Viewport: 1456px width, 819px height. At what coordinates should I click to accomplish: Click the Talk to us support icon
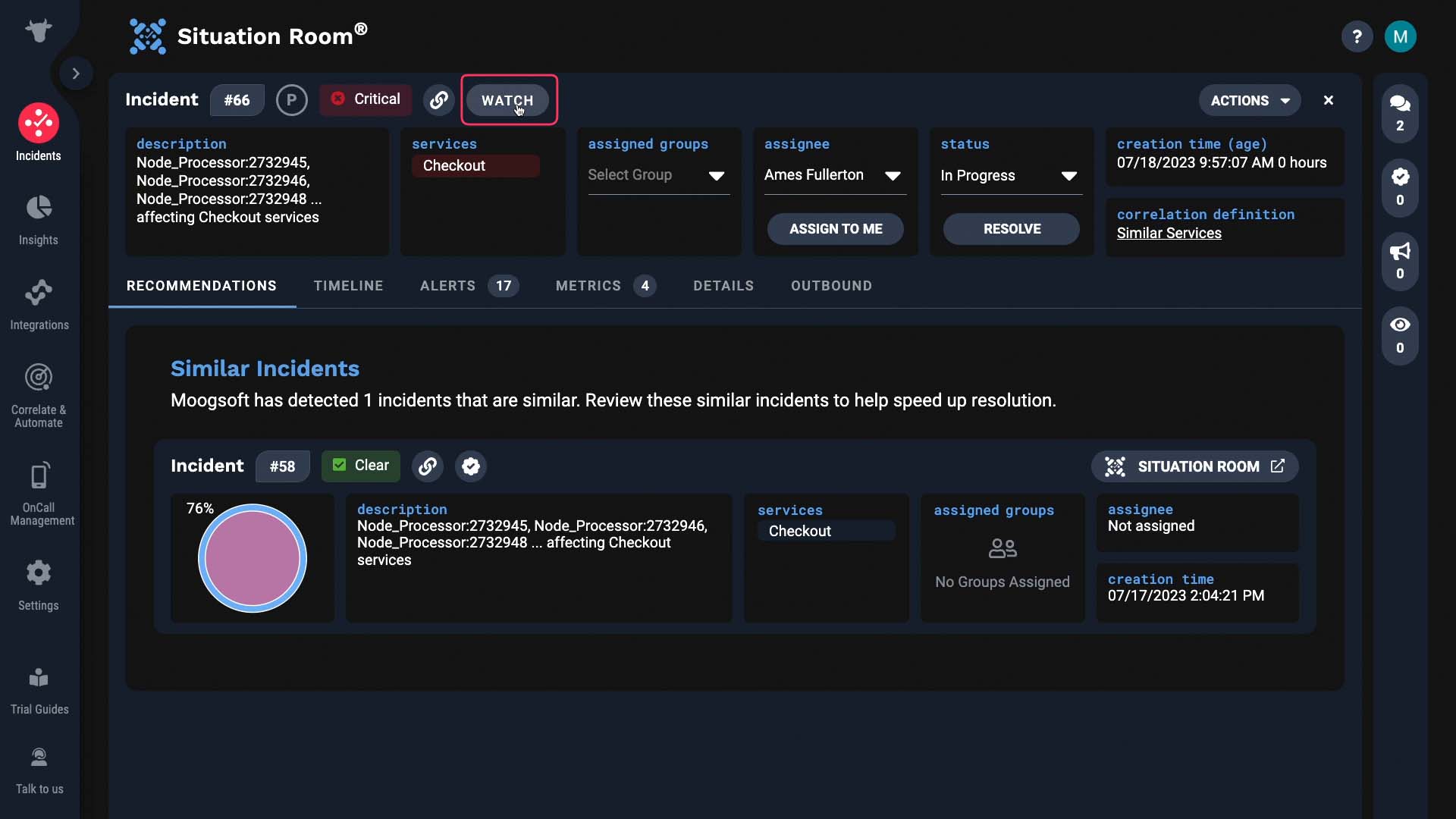(39, 770)
